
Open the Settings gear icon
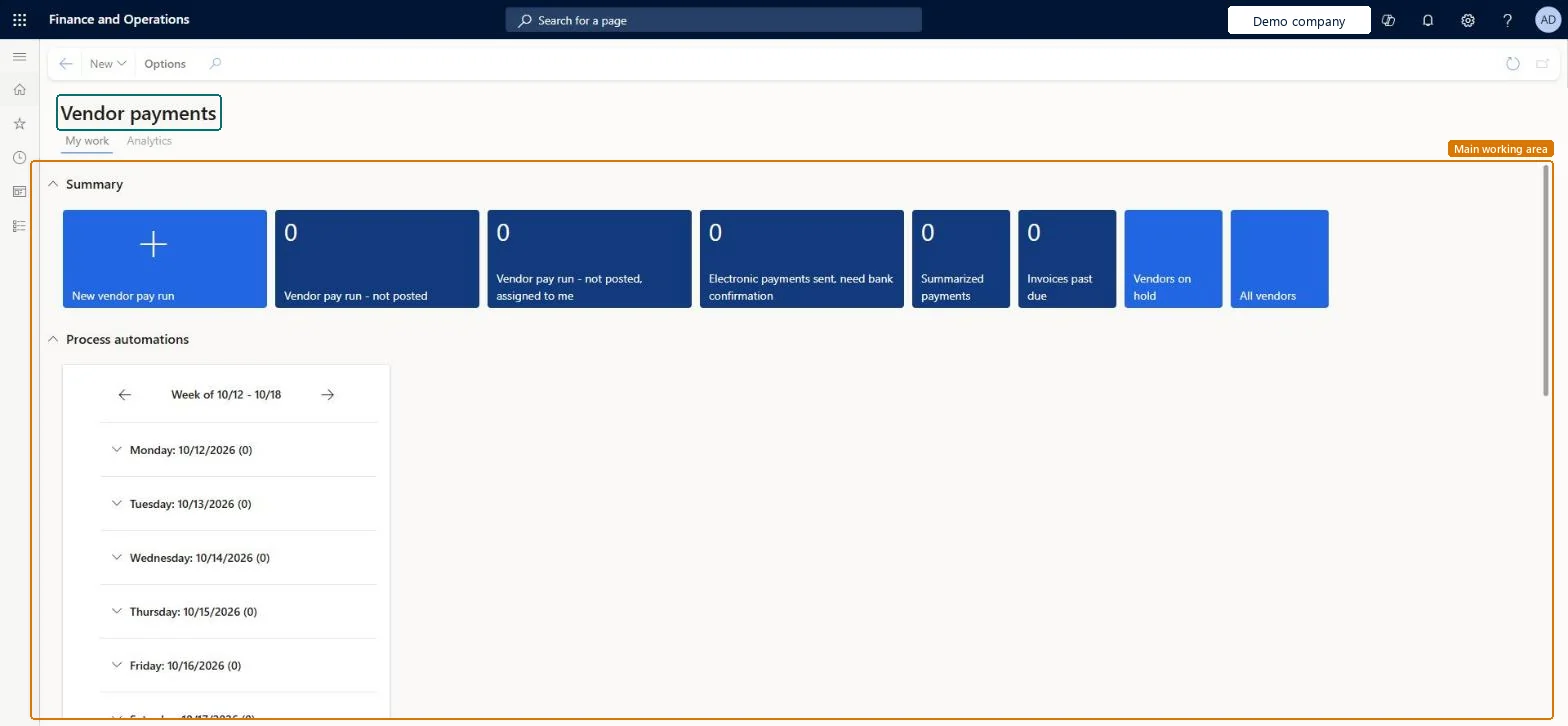(1468, 20)
